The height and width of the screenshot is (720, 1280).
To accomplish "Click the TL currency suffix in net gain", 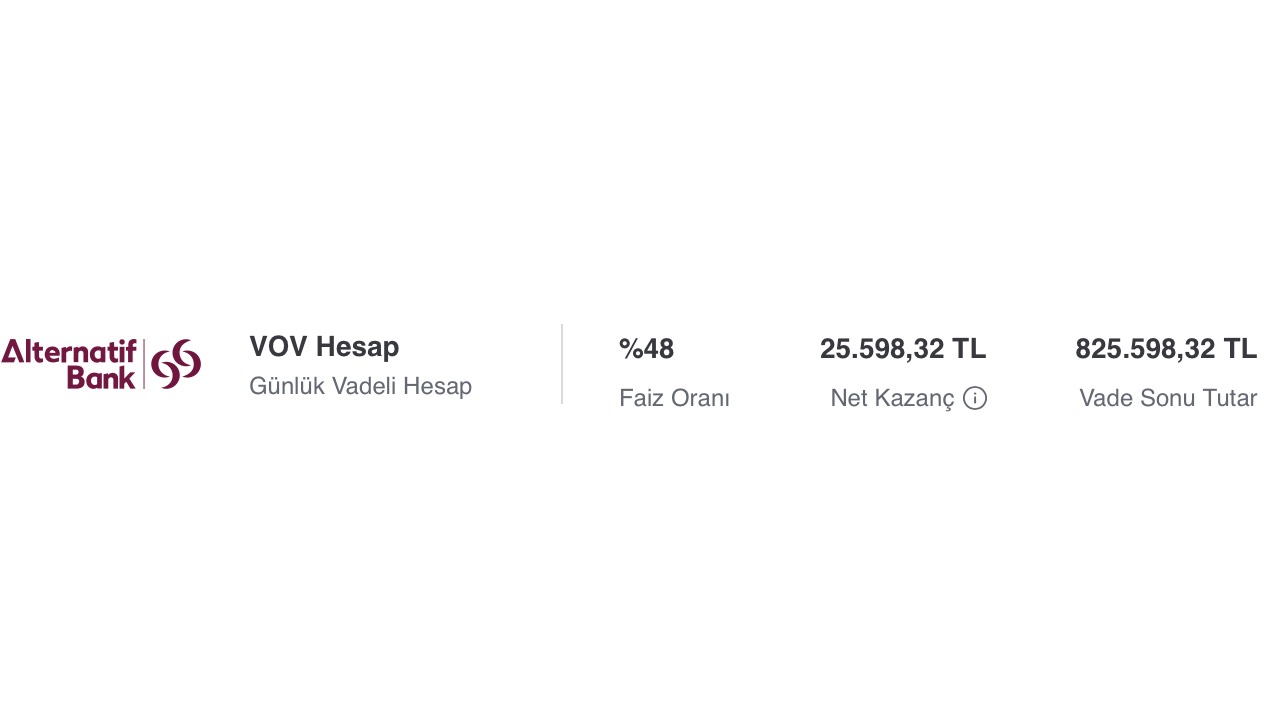I will [x=969, y=349].
